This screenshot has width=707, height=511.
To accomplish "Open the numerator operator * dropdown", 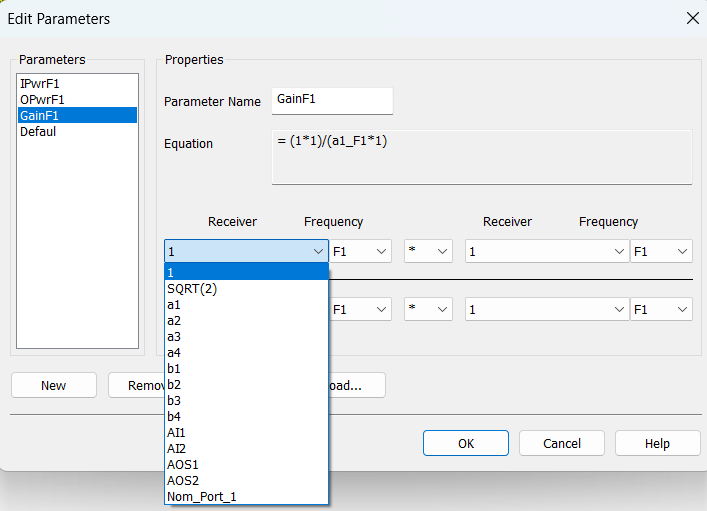I will point(428,252).
